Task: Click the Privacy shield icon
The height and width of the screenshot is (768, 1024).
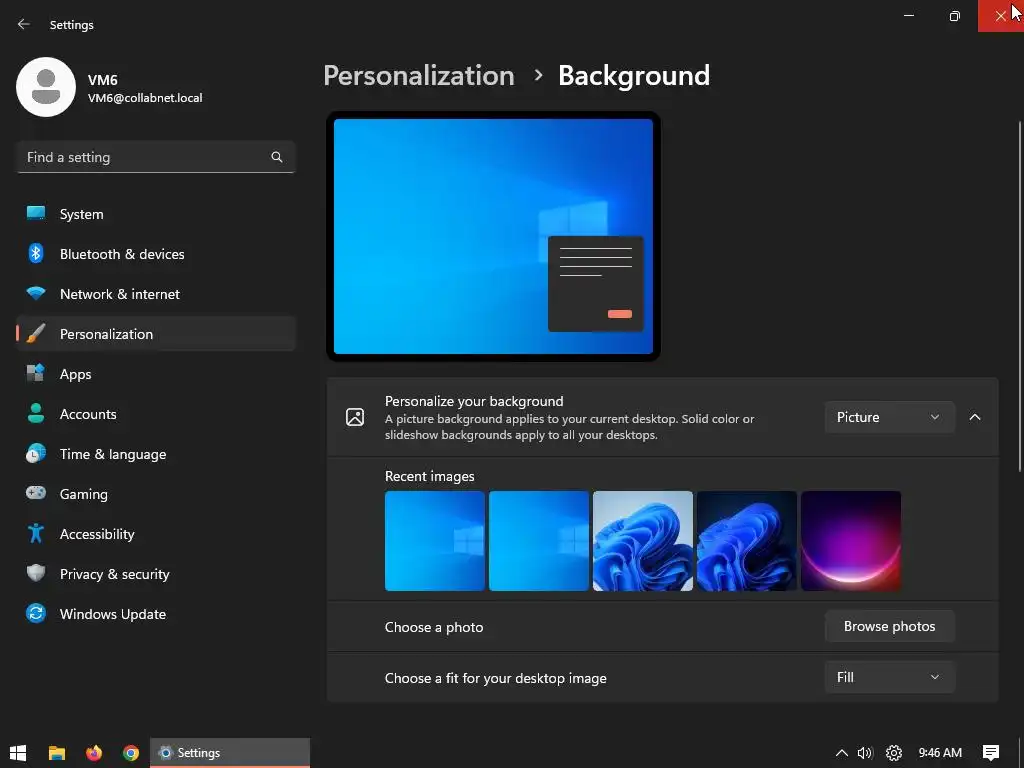Action: [x=36, y=573]
